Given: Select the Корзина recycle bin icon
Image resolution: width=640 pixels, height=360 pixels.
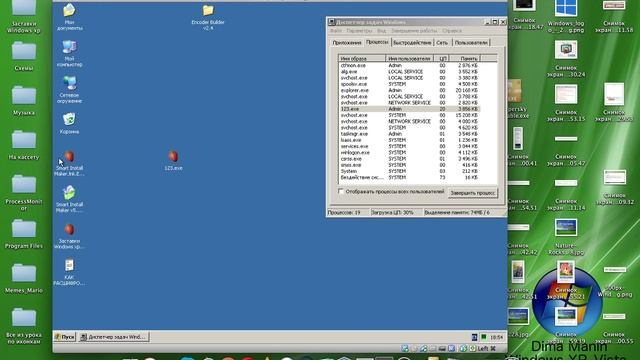Looking at the screenshot, I should [69, 120].
